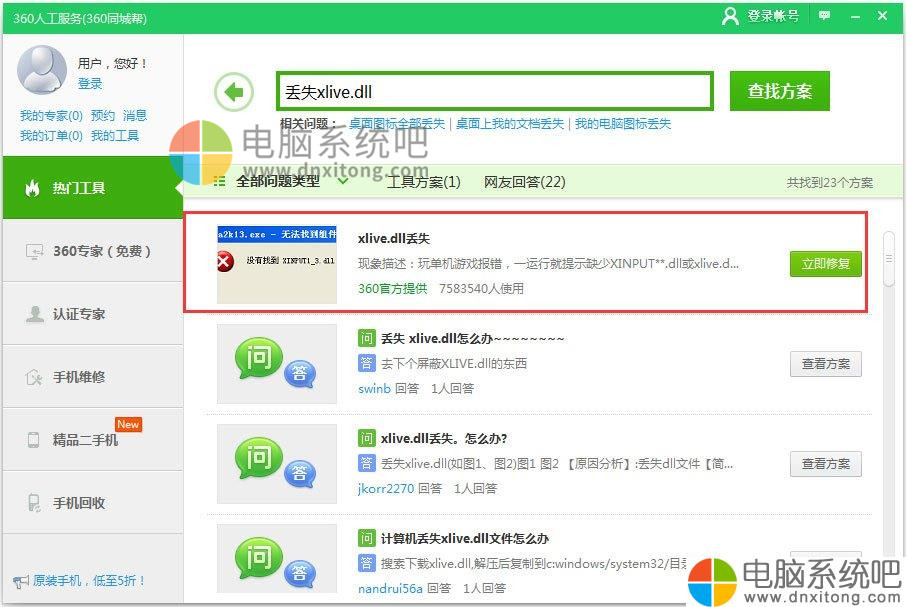Click the 登录帐号 link in title bar
Screen dimensions: 906x607
click(x=773, y=16)
